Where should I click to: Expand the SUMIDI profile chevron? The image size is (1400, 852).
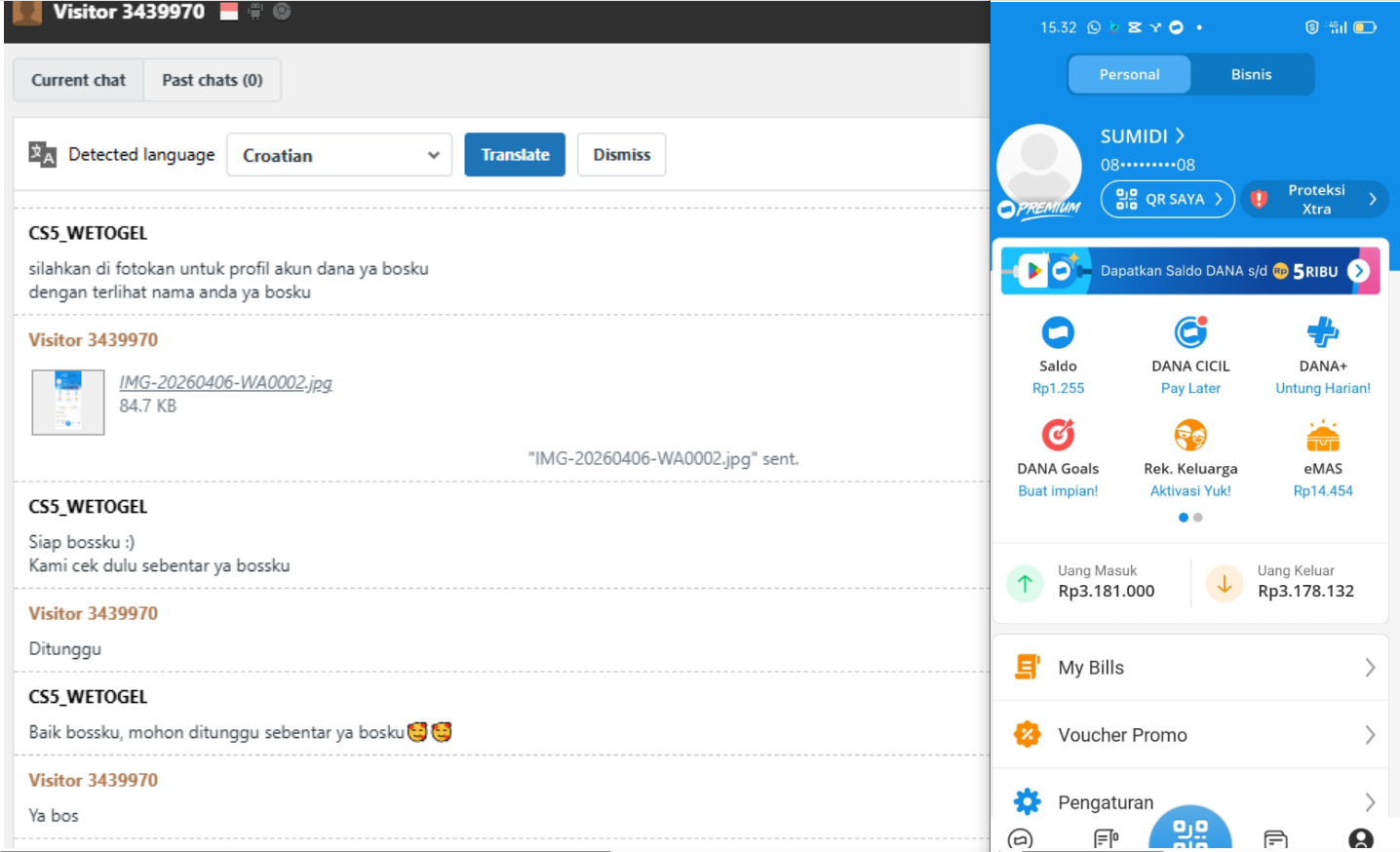(x=1180, y=136)
